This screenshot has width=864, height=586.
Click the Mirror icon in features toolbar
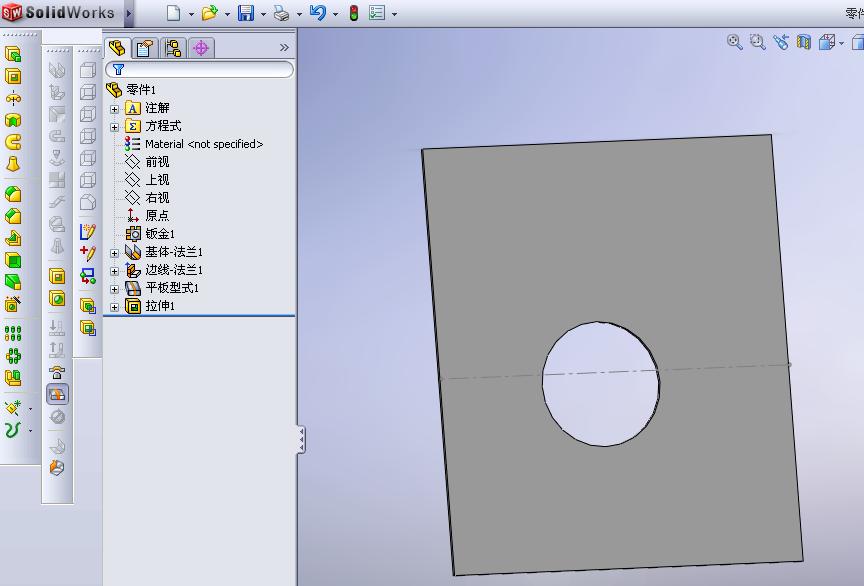[13, 378]
